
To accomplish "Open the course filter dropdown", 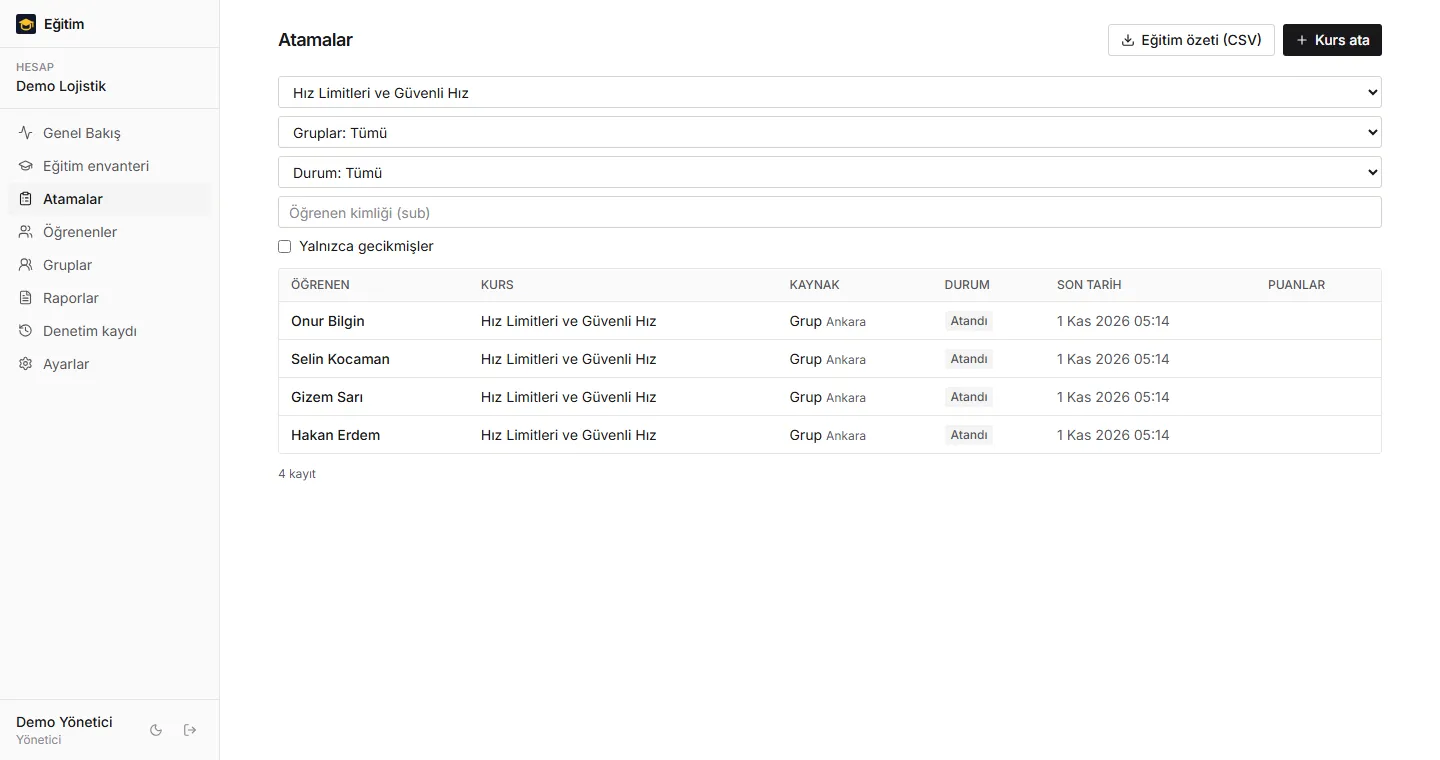I will 830,92.
